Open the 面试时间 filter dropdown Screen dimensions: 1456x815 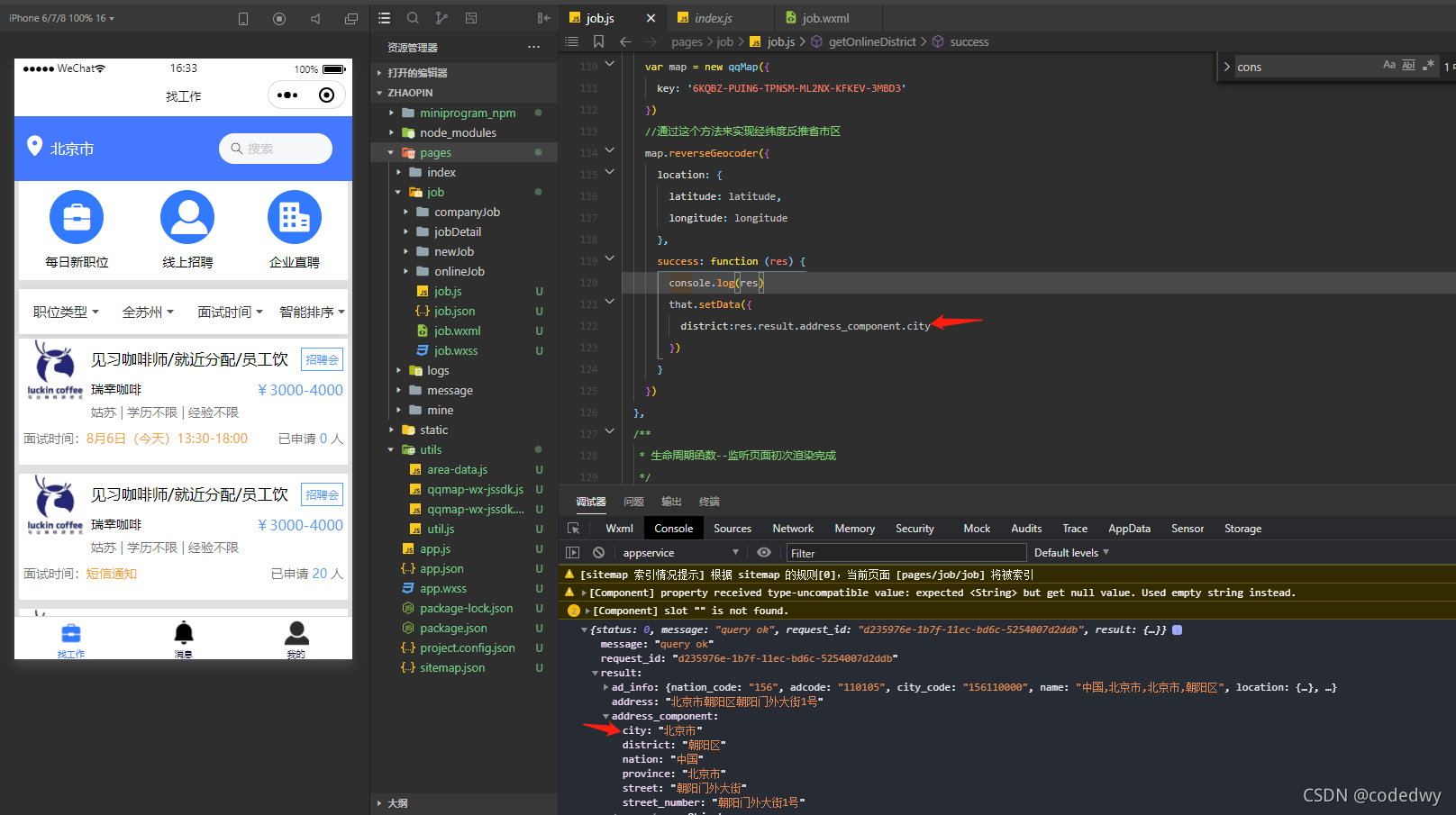point(230,312)
